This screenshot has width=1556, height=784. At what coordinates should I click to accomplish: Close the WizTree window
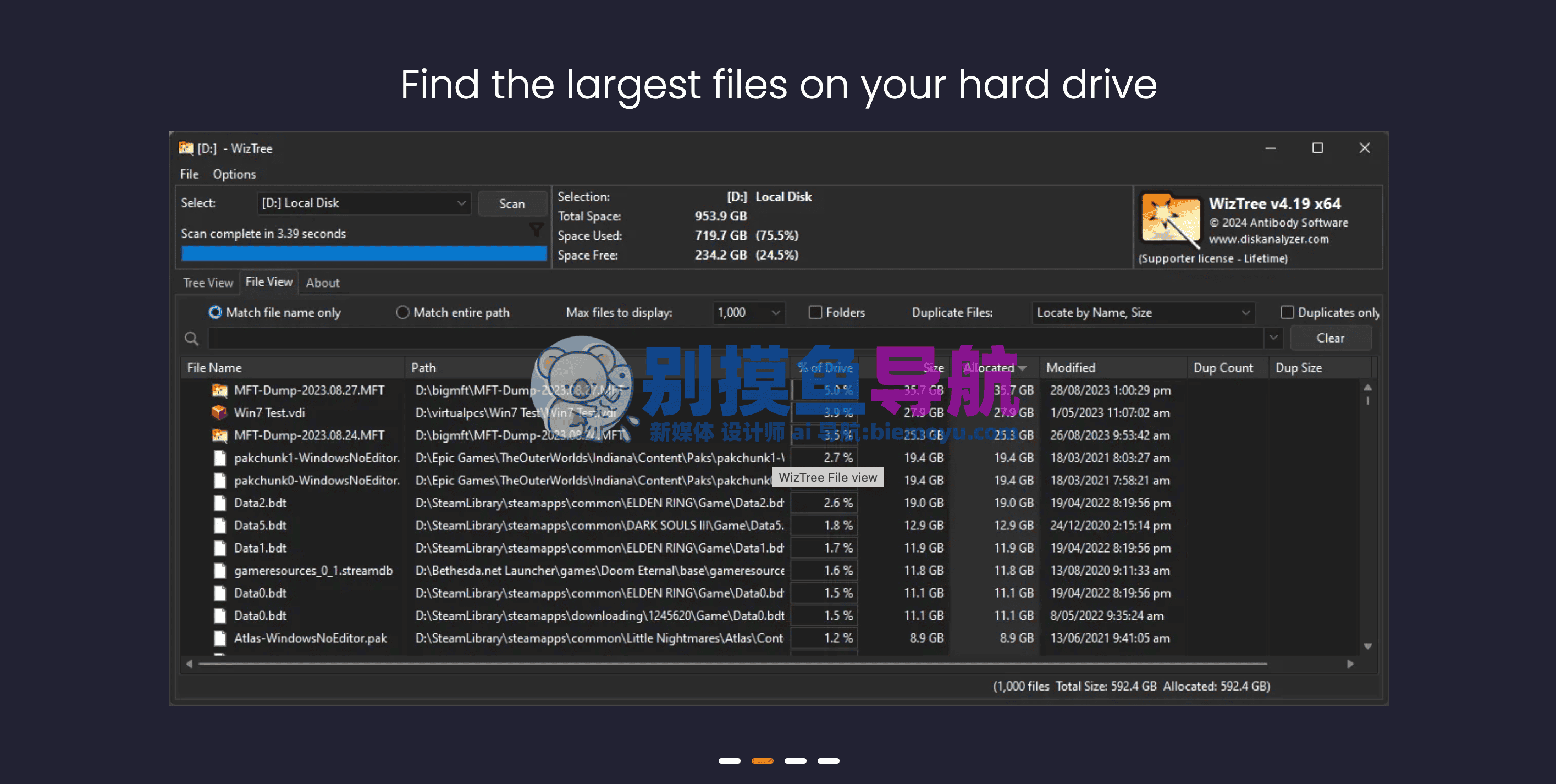[x=1365, y=148]
